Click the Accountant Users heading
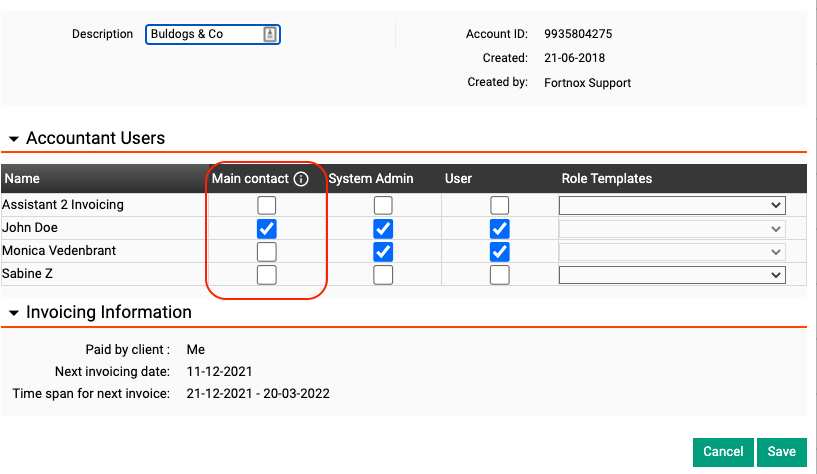This screenshot has width=817, height=474. coord(95,138)
